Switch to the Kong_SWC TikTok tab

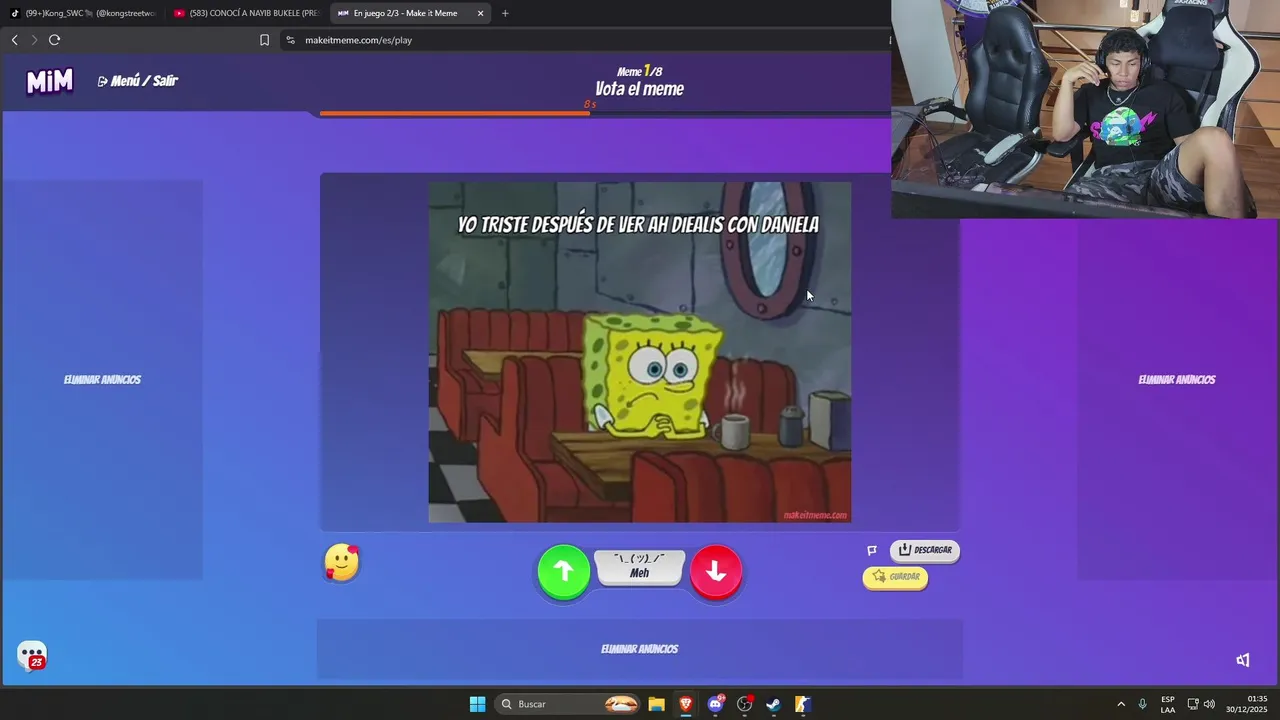(84, 13)
